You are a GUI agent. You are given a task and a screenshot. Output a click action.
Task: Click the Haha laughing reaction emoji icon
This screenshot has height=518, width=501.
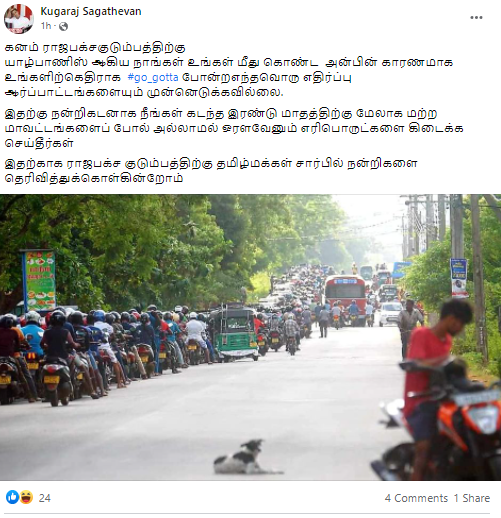tap(26, 497)
